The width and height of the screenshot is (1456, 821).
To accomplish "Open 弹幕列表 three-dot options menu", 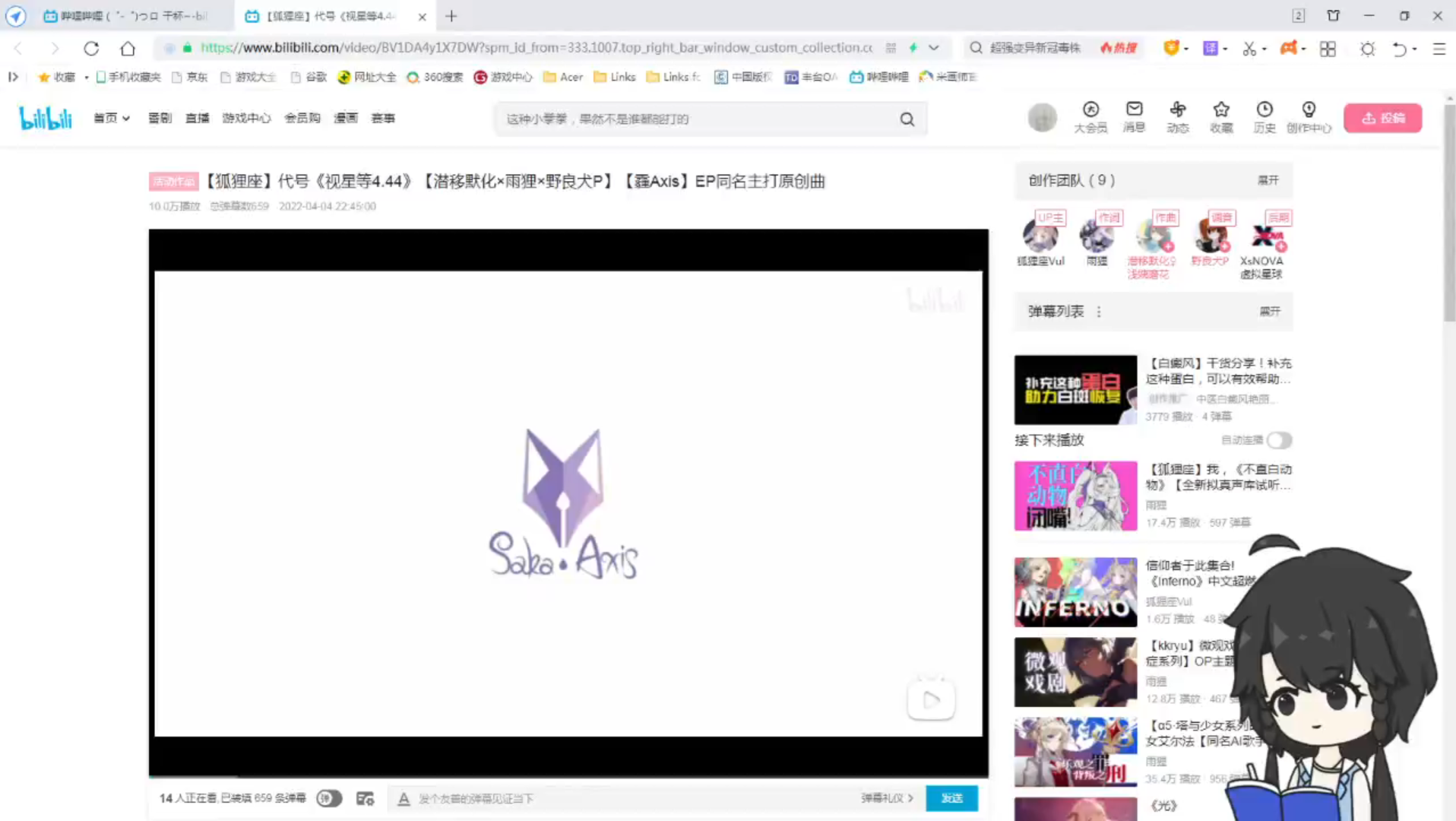I will click(x=1099, y=312).
